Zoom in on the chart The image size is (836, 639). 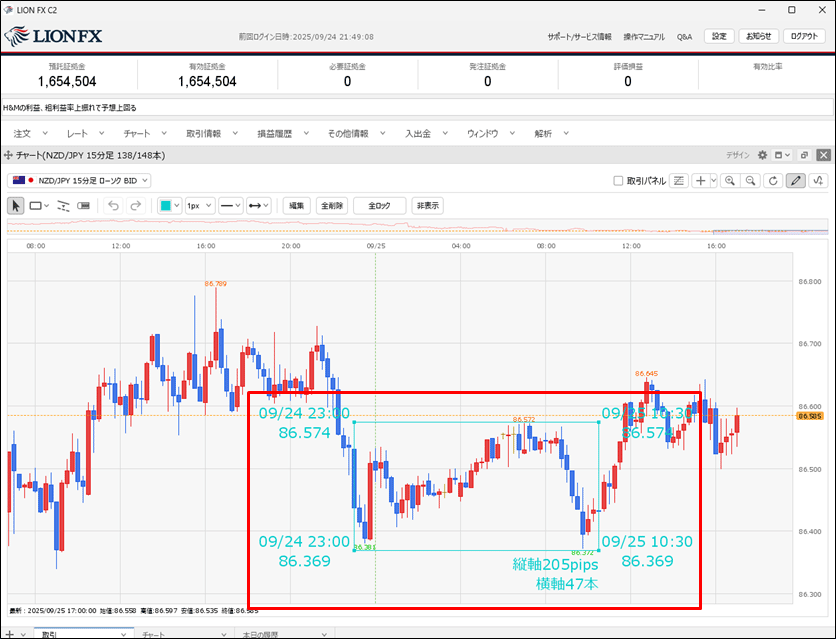click(x=731, y=181)
